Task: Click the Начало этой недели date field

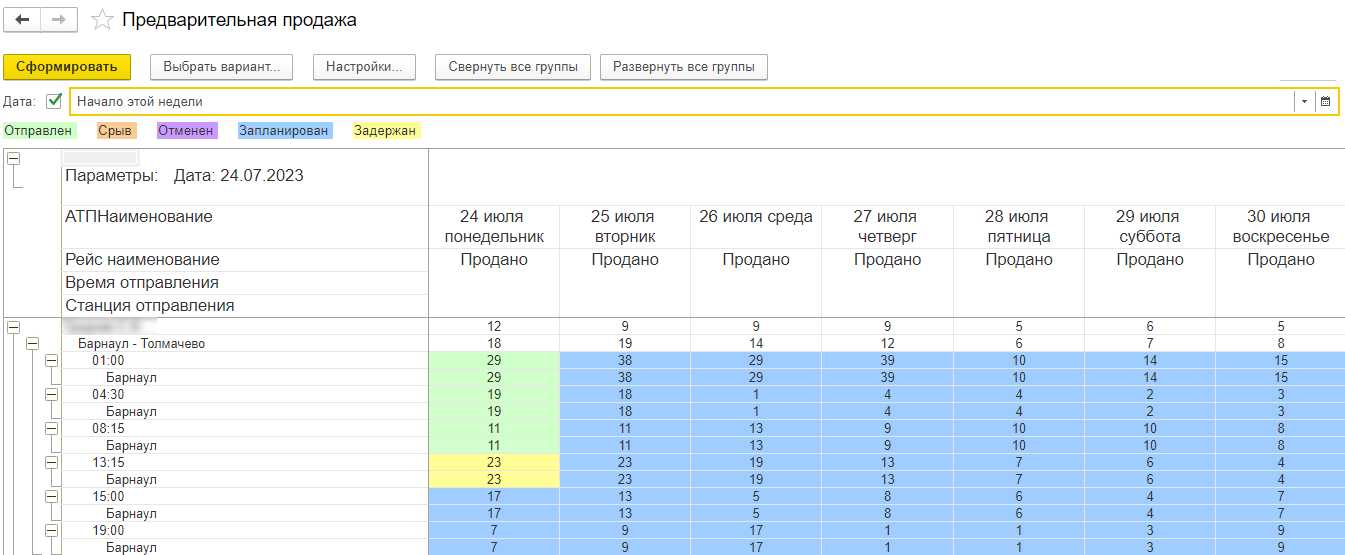Action: tap(680, 101)
